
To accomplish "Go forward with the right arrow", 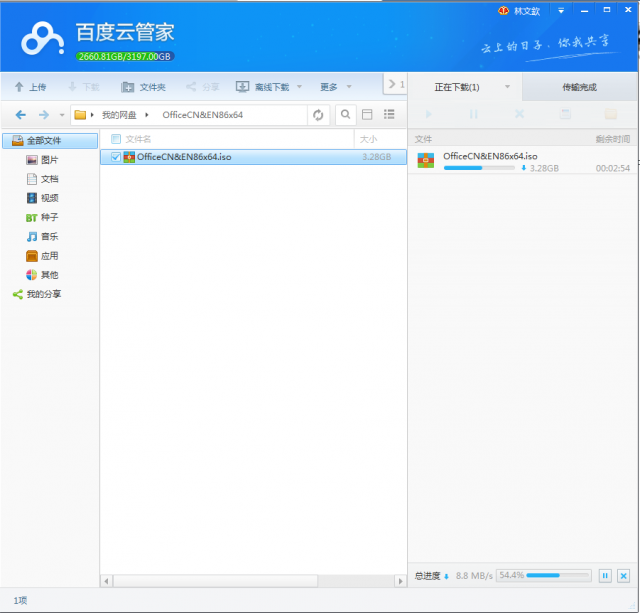I will [x=44, y=115].
